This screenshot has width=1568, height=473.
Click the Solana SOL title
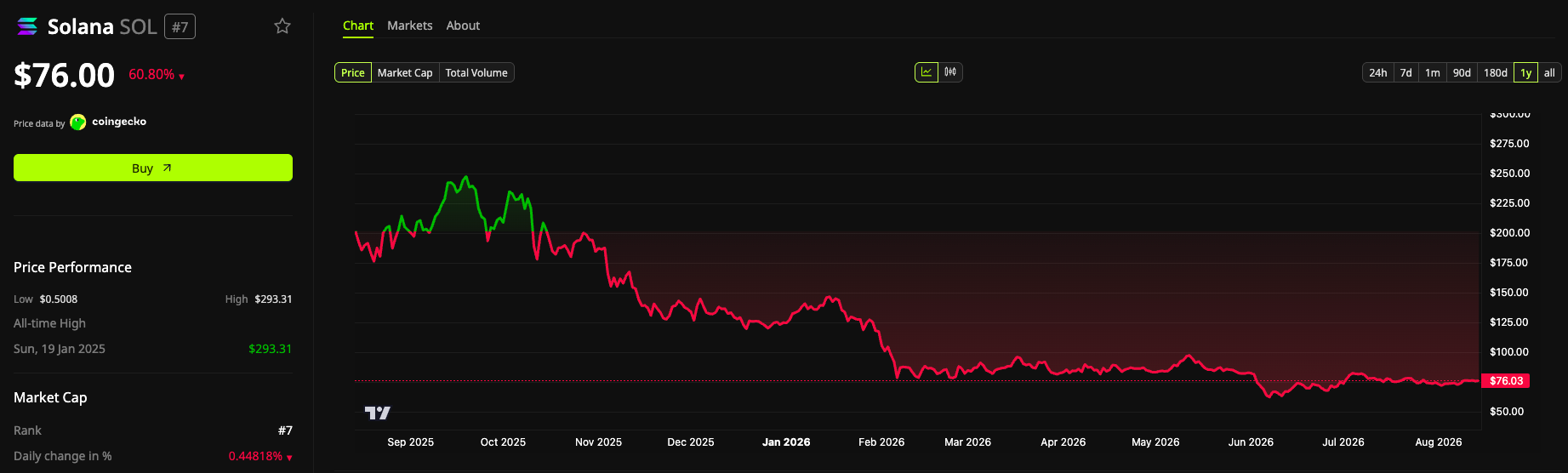point(102,27)
